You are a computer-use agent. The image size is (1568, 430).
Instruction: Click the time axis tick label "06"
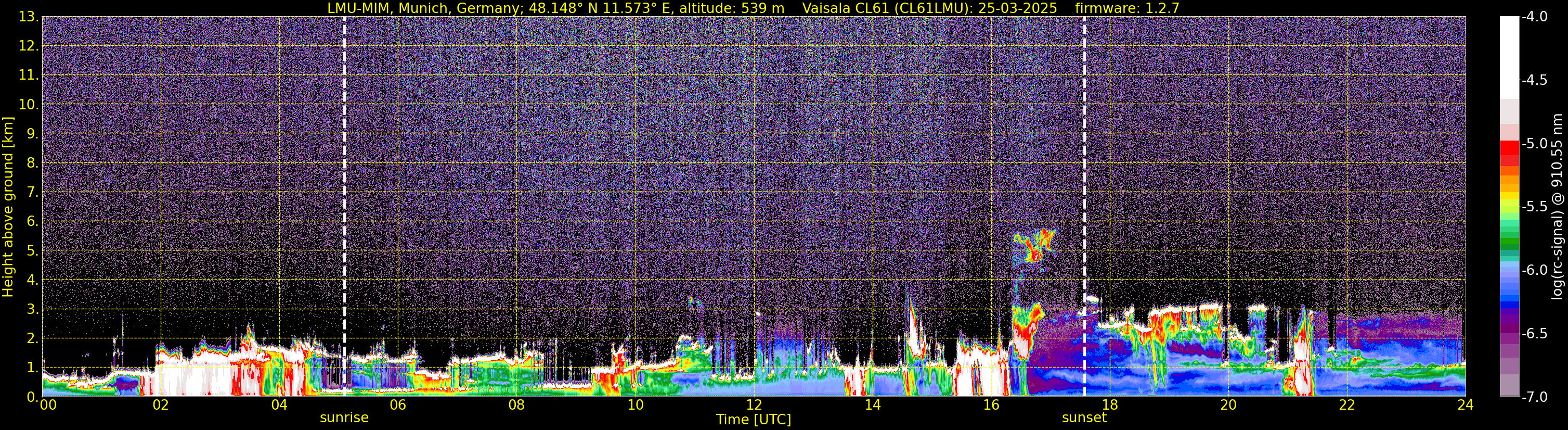coord(397,405)
